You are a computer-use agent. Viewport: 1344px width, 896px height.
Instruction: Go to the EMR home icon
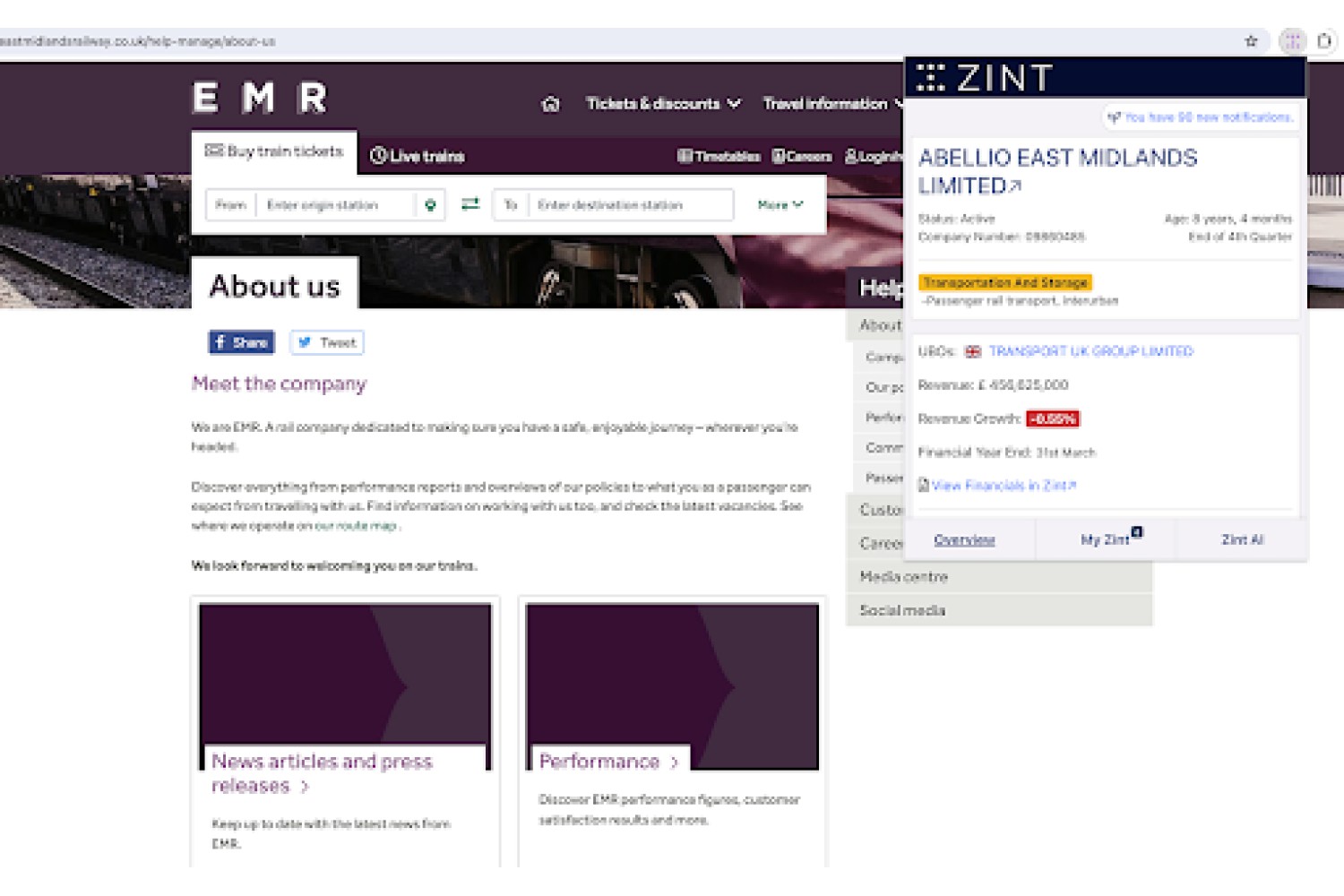[550, 104]
